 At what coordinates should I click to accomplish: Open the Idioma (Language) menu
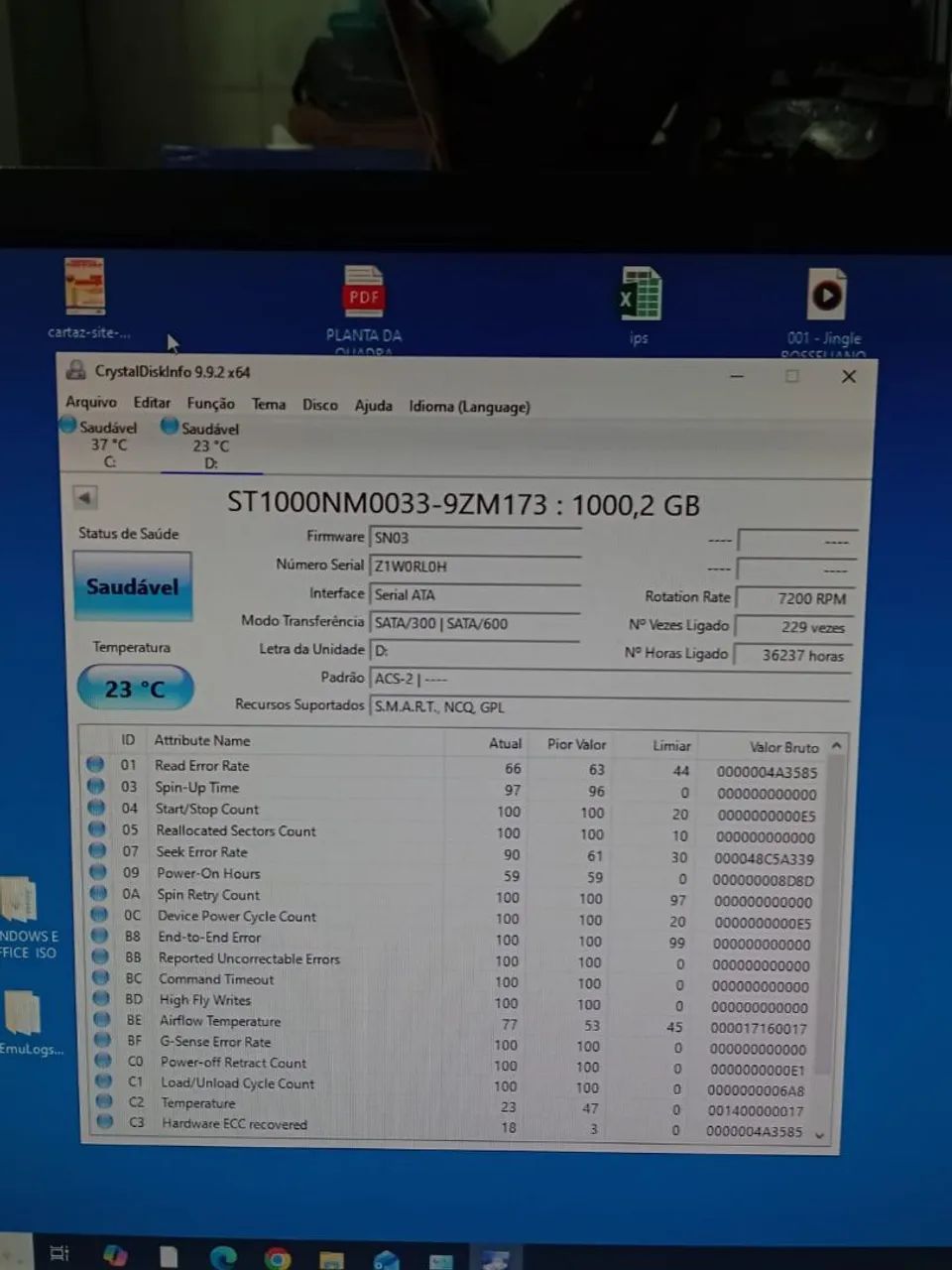point(469,407)
